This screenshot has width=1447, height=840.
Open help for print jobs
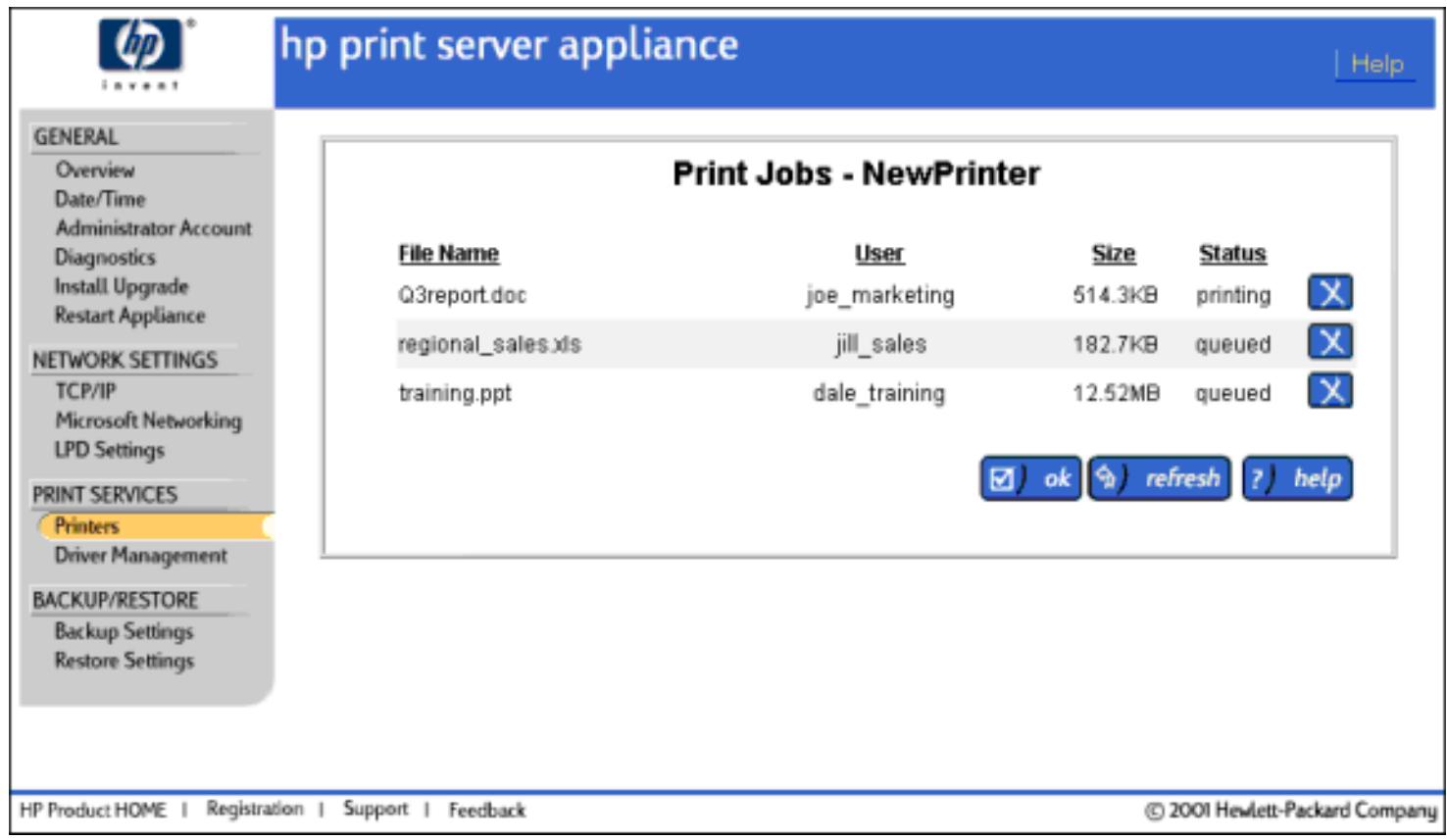click(1297, 478)
